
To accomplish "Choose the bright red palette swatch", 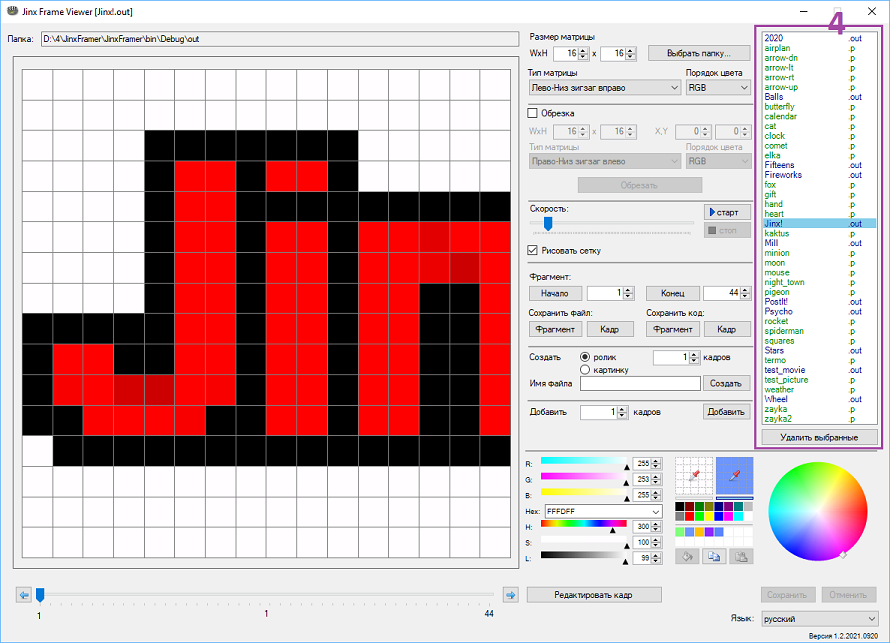I will pyautogui.click(x=689, y=516).
